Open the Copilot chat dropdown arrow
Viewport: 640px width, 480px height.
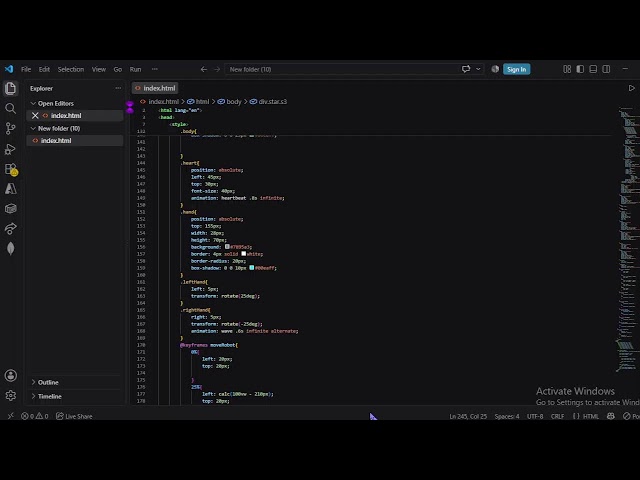pos(478,69)
